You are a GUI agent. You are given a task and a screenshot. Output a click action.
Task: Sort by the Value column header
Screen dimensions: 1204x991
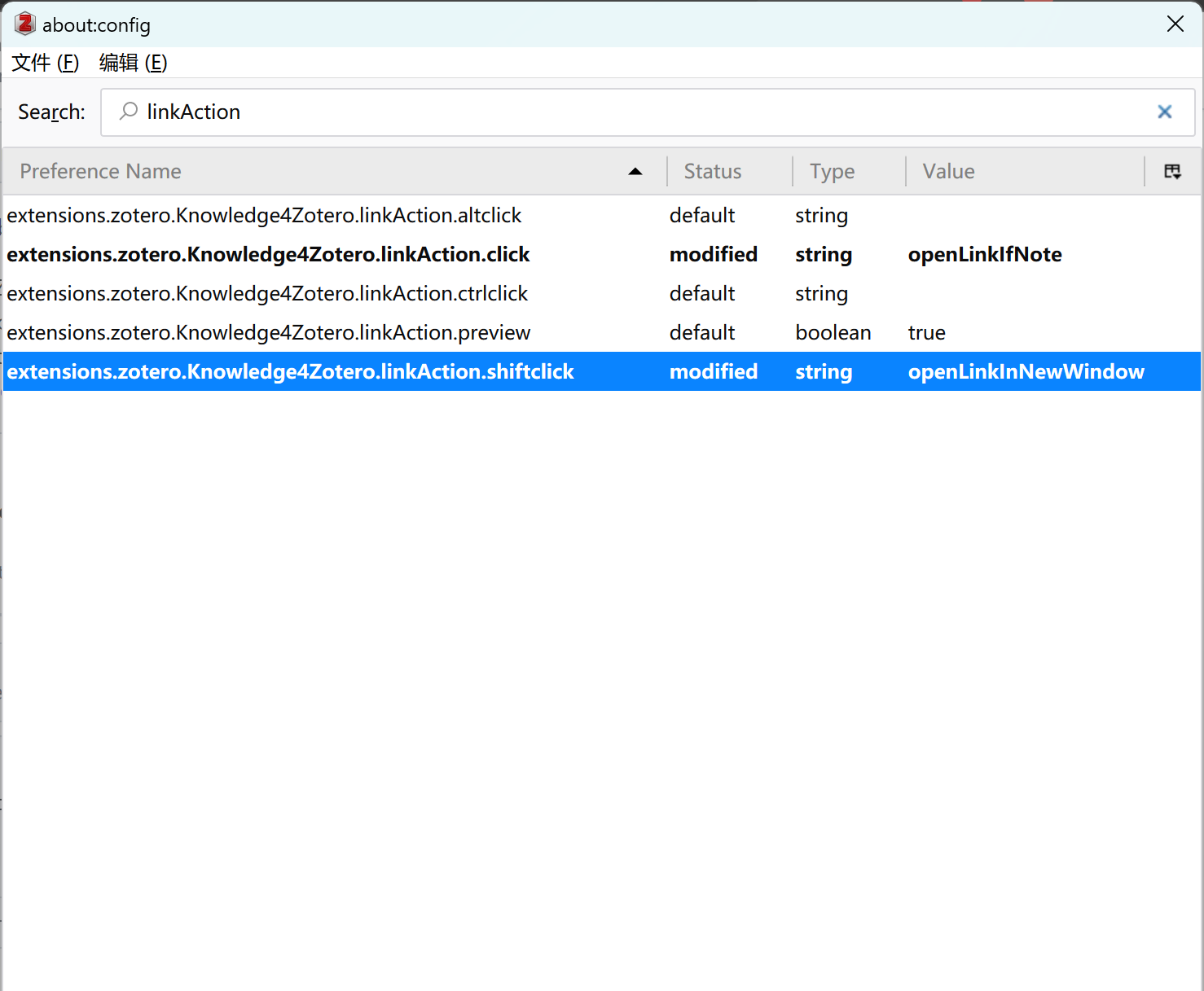coord(948,172)
